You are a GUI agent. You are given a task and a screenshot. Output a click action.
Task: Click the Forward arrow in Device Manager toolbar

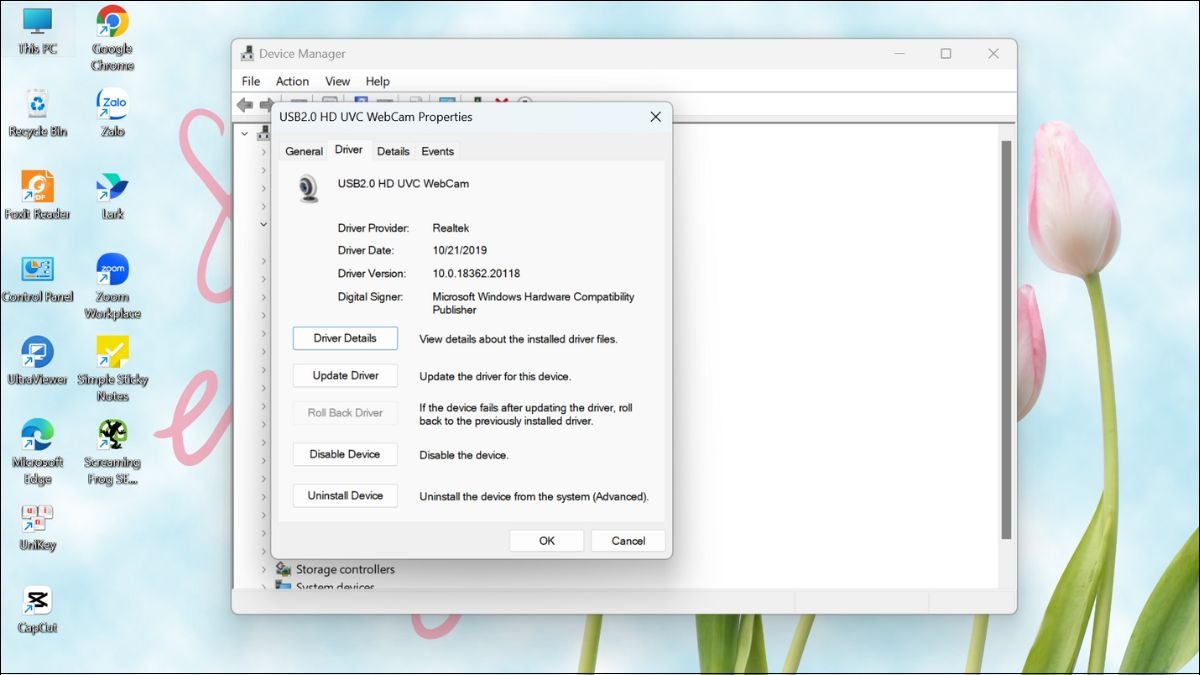click(x=266, y=104)
